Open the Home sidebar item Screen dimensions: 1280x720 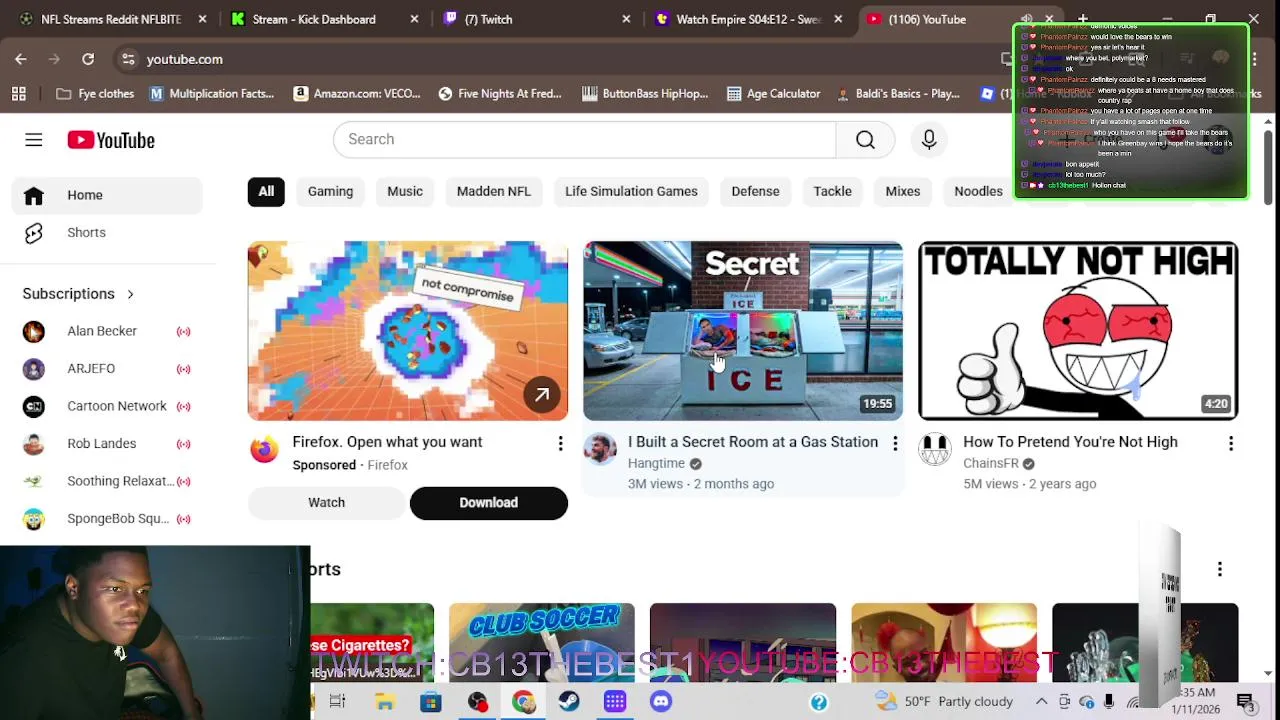coord(107,195)
